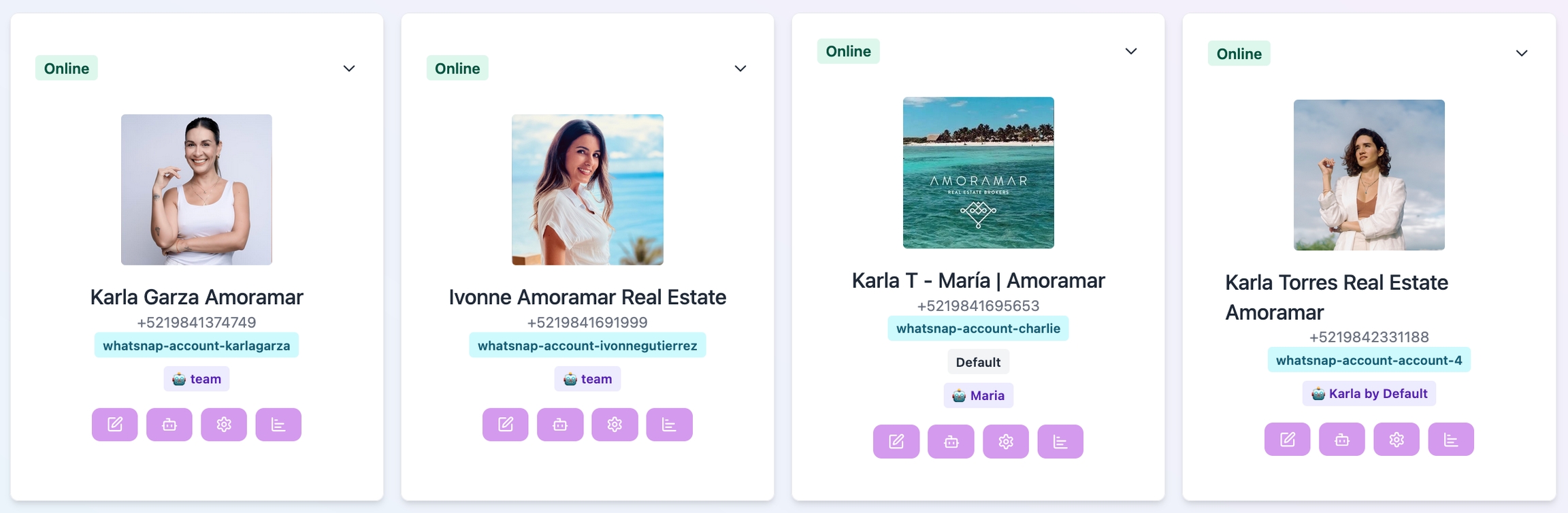Click edit icon on Karla Garza Amoramar card

point(114,425)
